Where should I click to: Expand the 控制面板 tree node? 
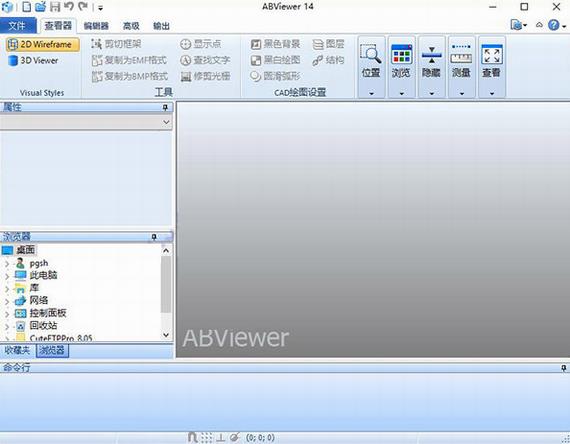7,314
